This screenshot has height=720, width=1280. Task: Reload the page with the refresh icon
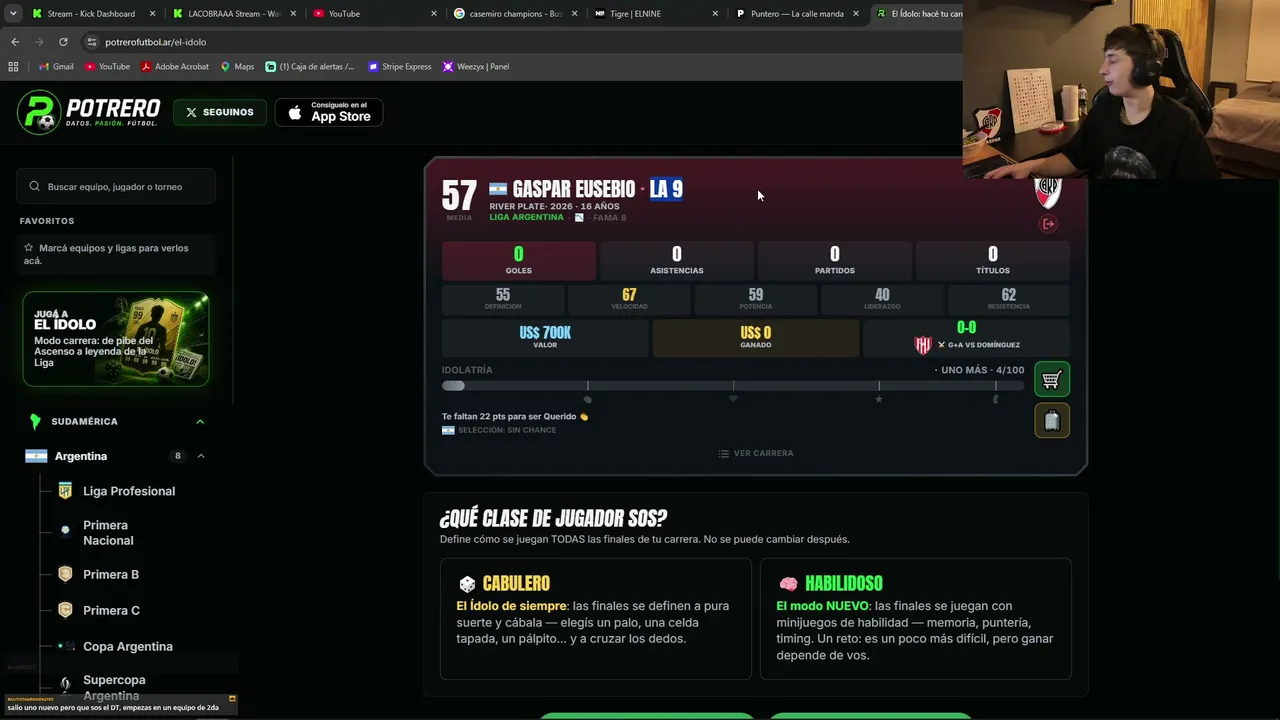pyautogui.click(x=63, y=42)
